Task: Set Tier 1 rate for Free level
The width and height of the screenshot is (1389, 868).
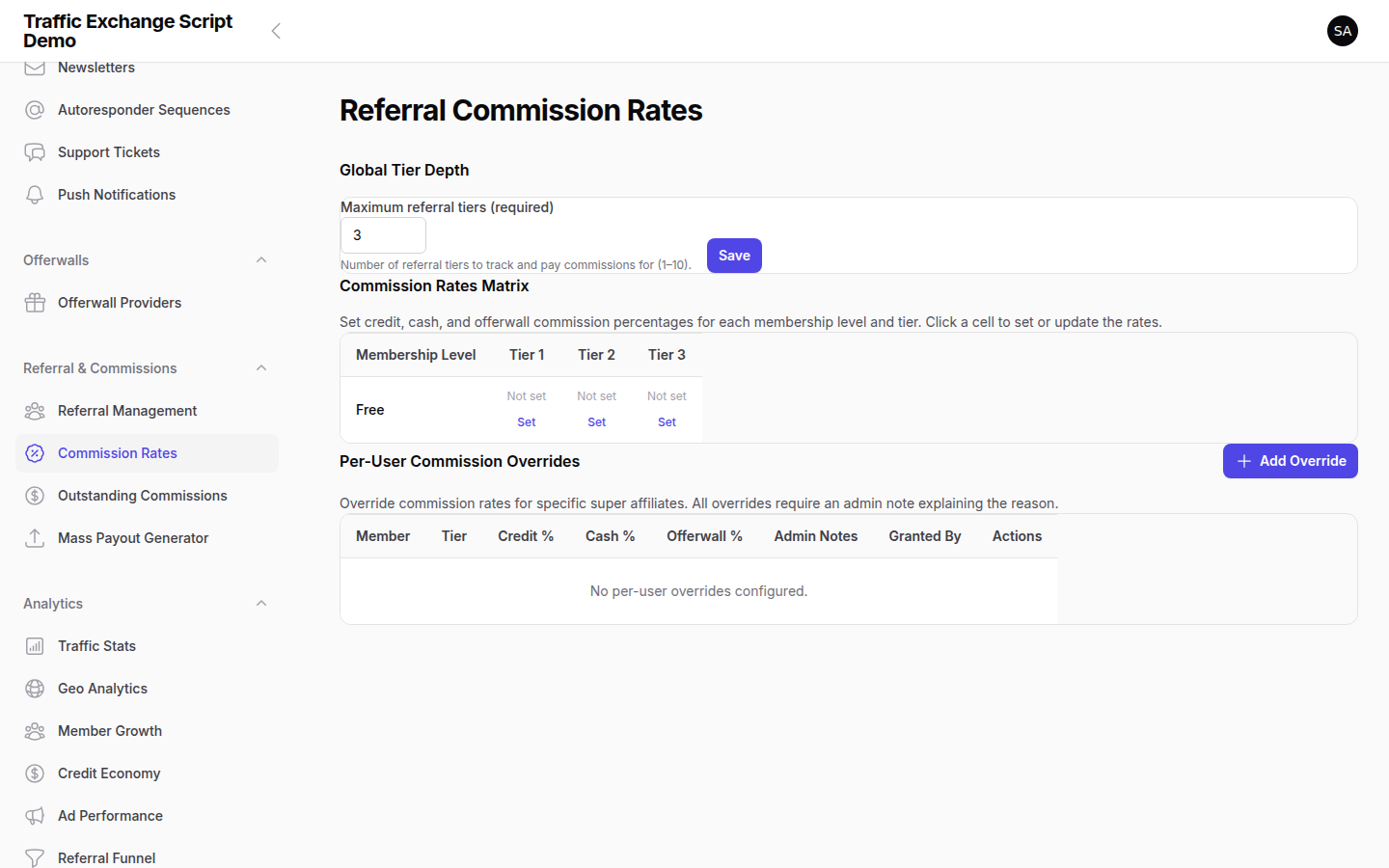Action: [526, 421]
